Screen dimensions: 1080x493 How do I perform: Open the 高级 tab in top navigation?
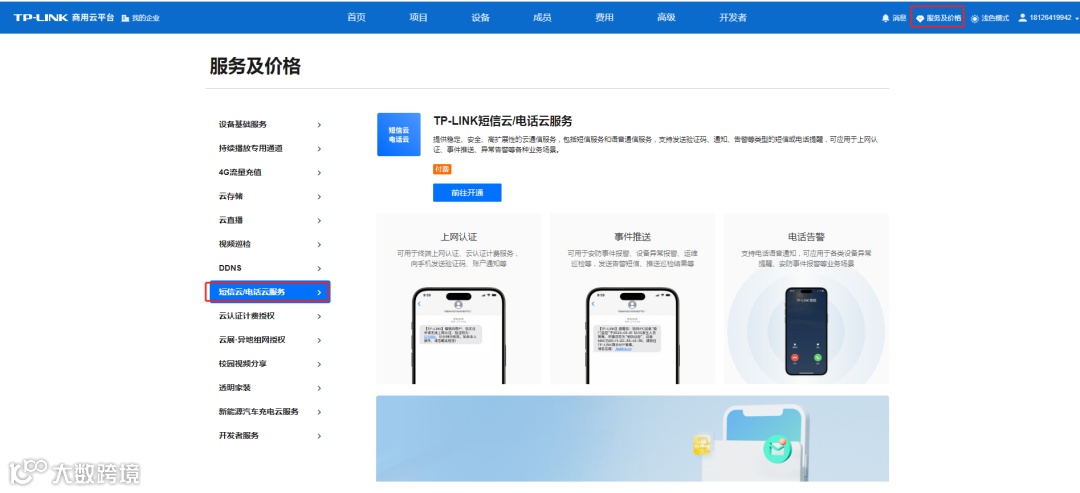point(666,18)
